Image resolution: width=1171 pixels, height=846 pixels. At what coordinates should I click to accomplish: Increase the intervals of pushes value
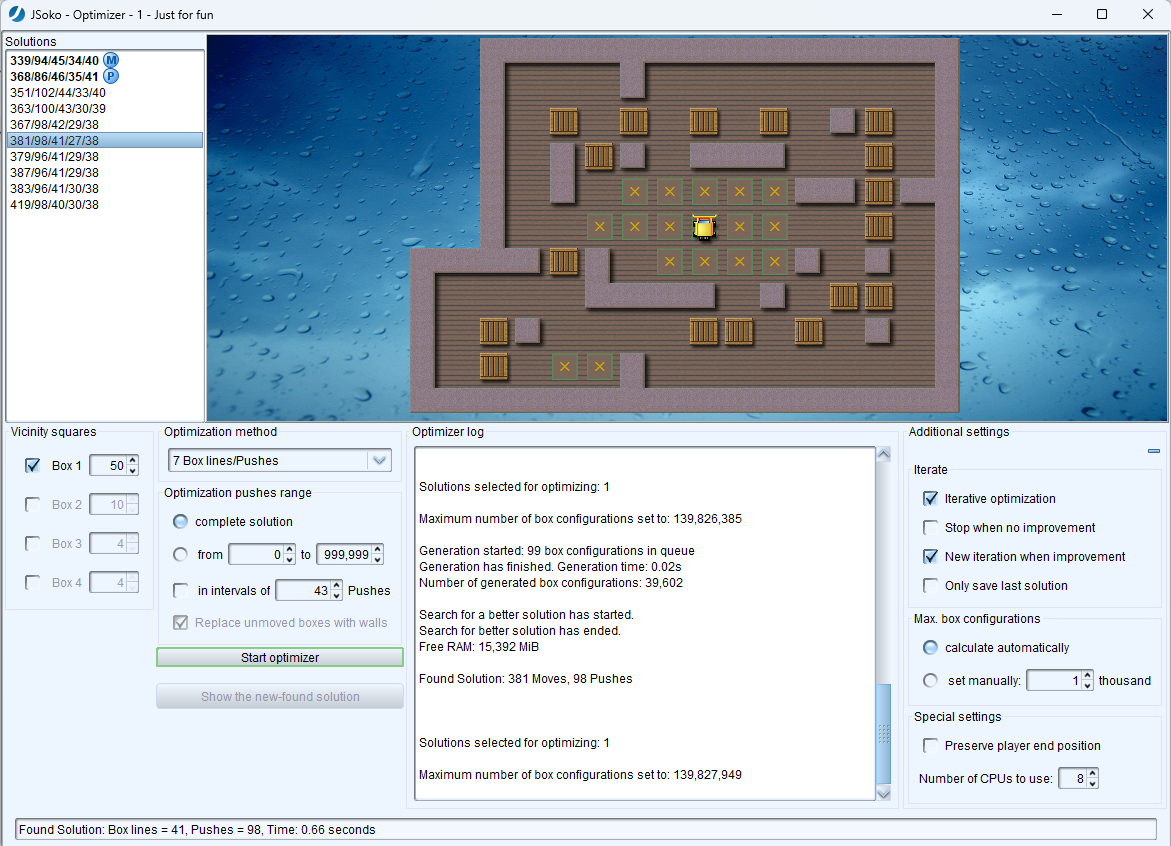point(337,586)
